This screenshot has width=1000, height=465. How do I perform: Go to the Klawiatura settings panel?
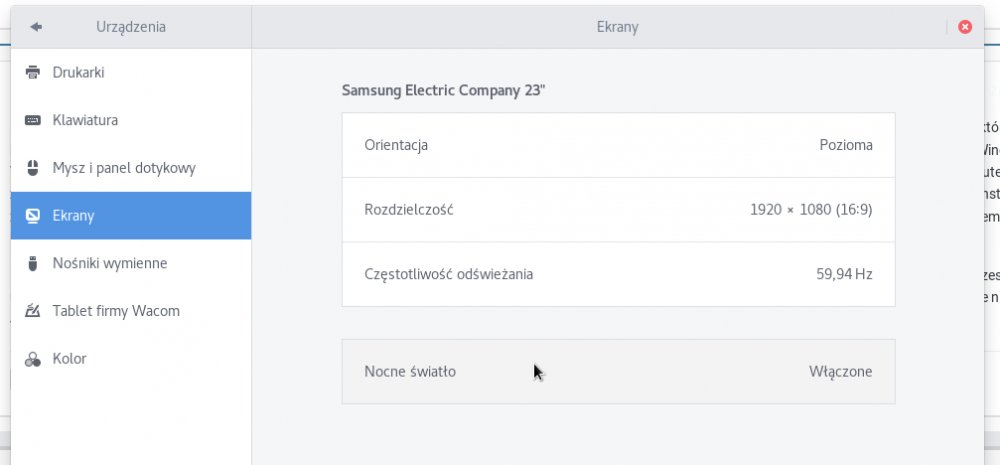click(131, 120)
